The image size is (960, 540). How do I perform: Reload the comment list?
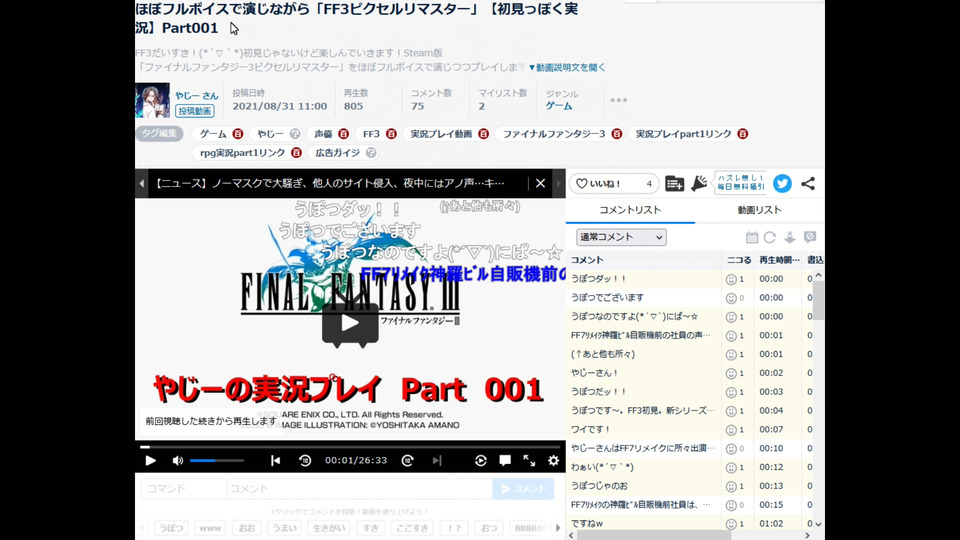[x=770, y=237]
